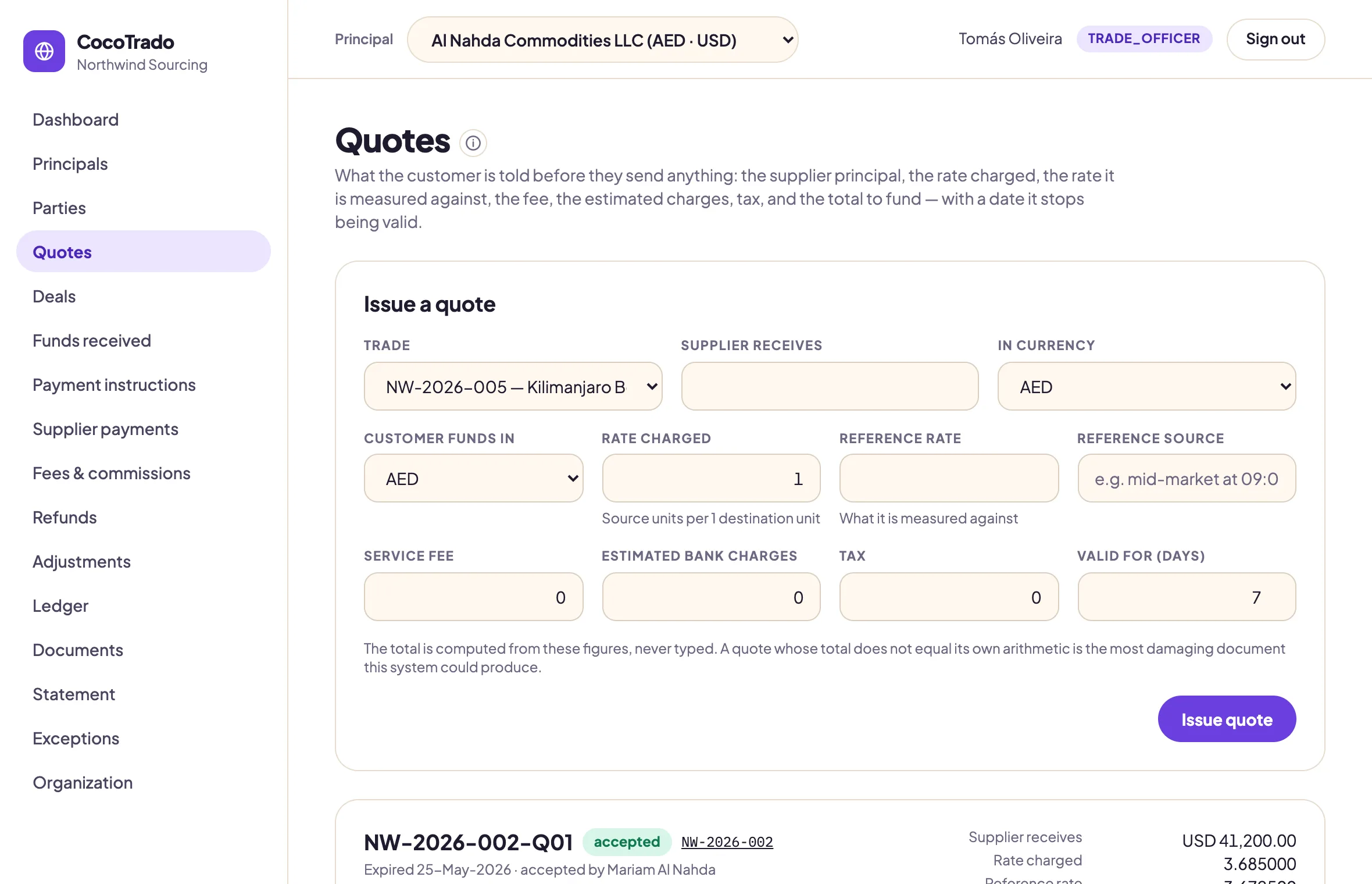The image size is (1372, 884).
Task: Click the Reference Rate input field
Action: tap(949, 478)
